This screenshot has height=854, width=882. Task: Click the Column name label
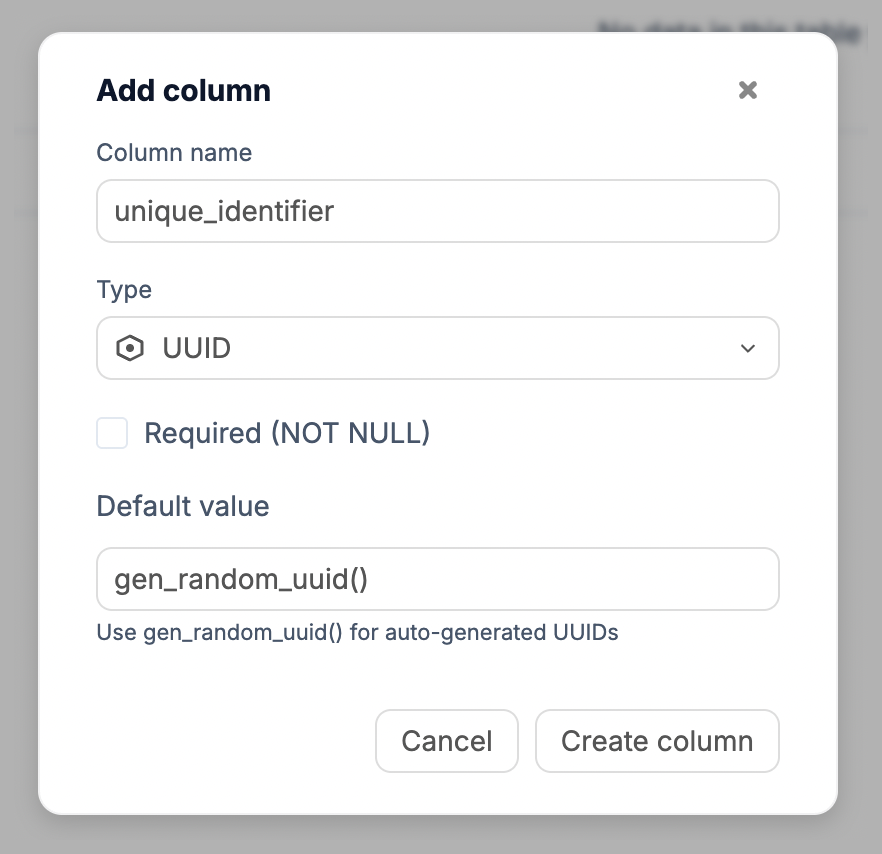(x=174, y=153)
